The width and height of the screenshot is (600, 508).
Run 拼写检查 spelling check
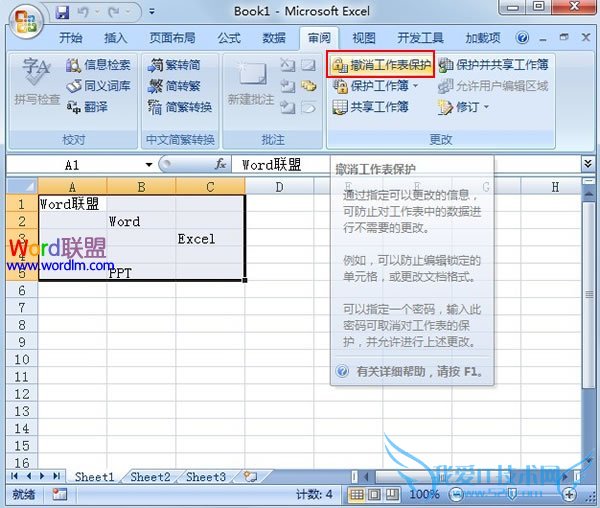(37, 81)
